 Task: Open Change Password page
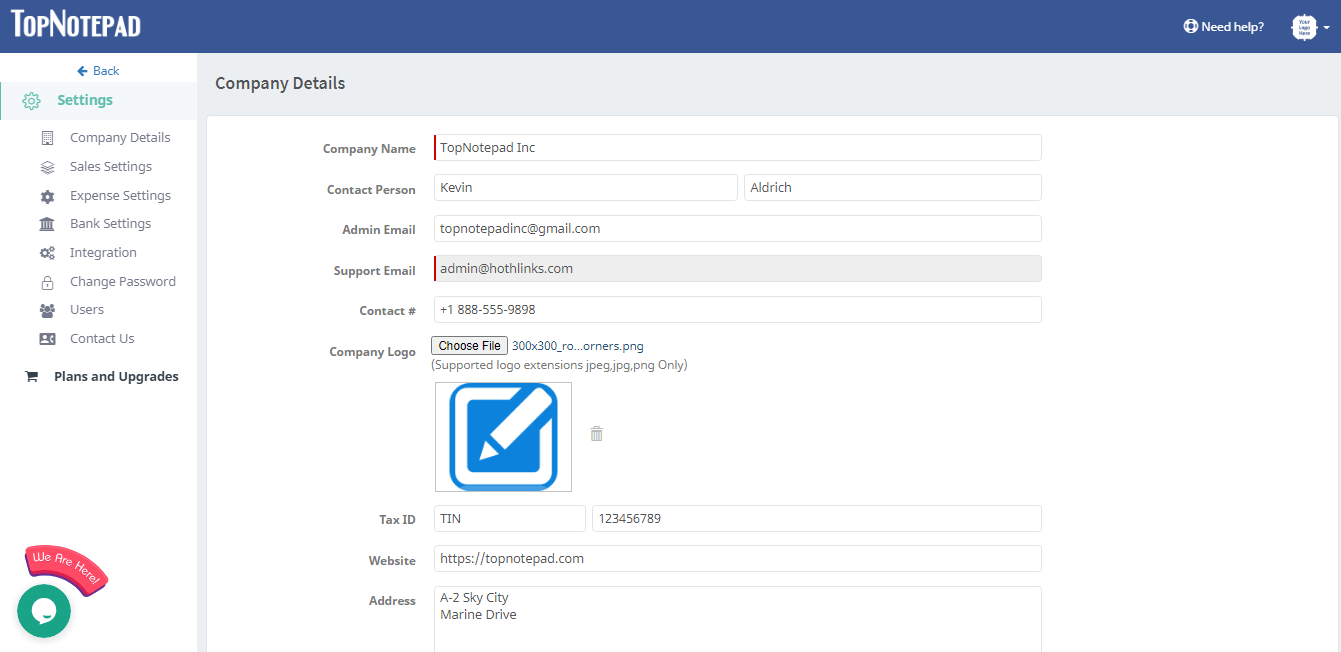tap(123, 282)
